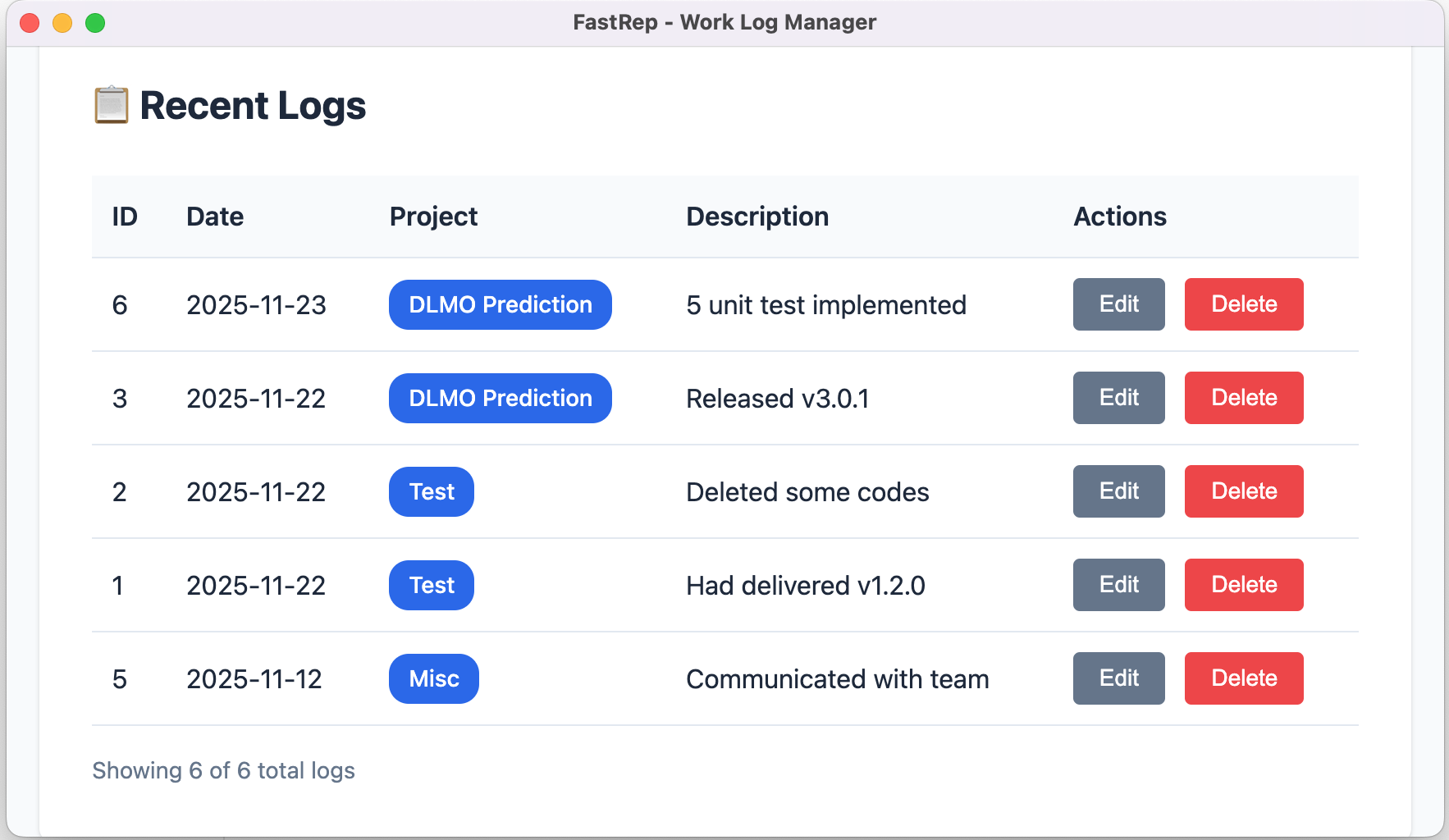1449x840 pixels.
Task: Click the DLMO Prediction tag on log 3
Action: [500, 399]
